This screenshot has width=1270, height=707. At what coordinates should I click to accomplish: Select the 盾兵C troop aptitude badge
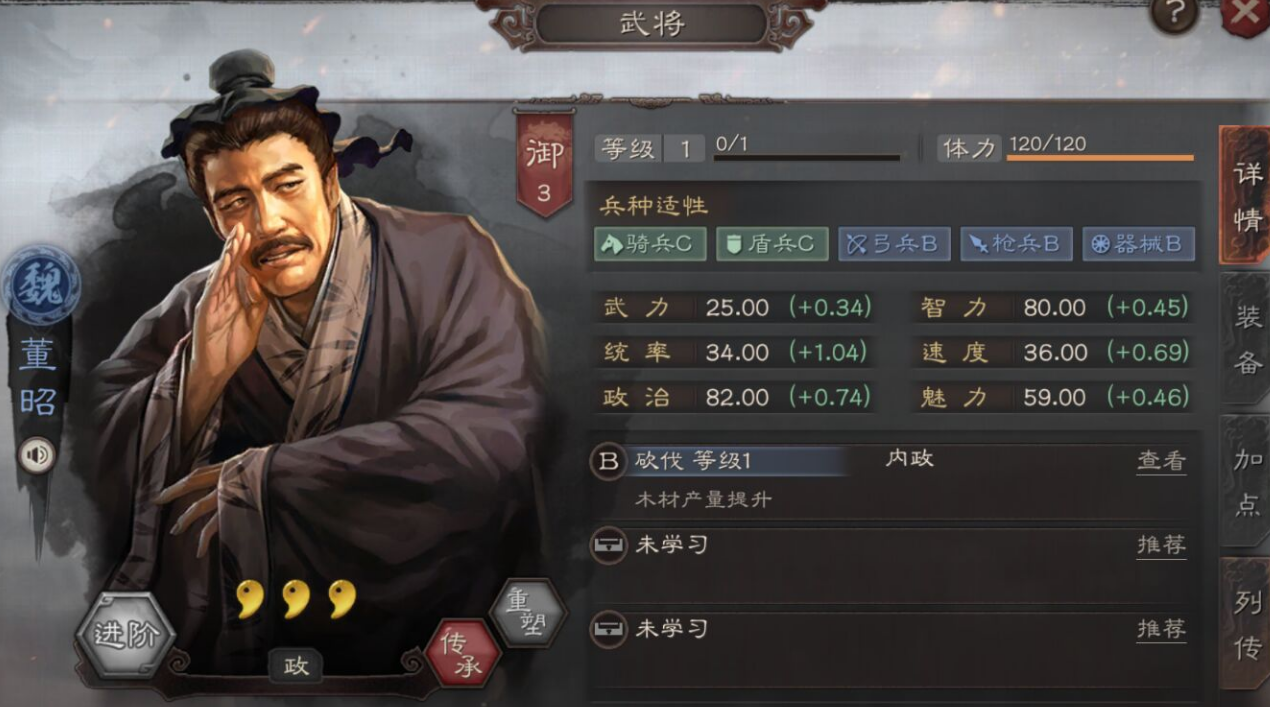[772, 244]
